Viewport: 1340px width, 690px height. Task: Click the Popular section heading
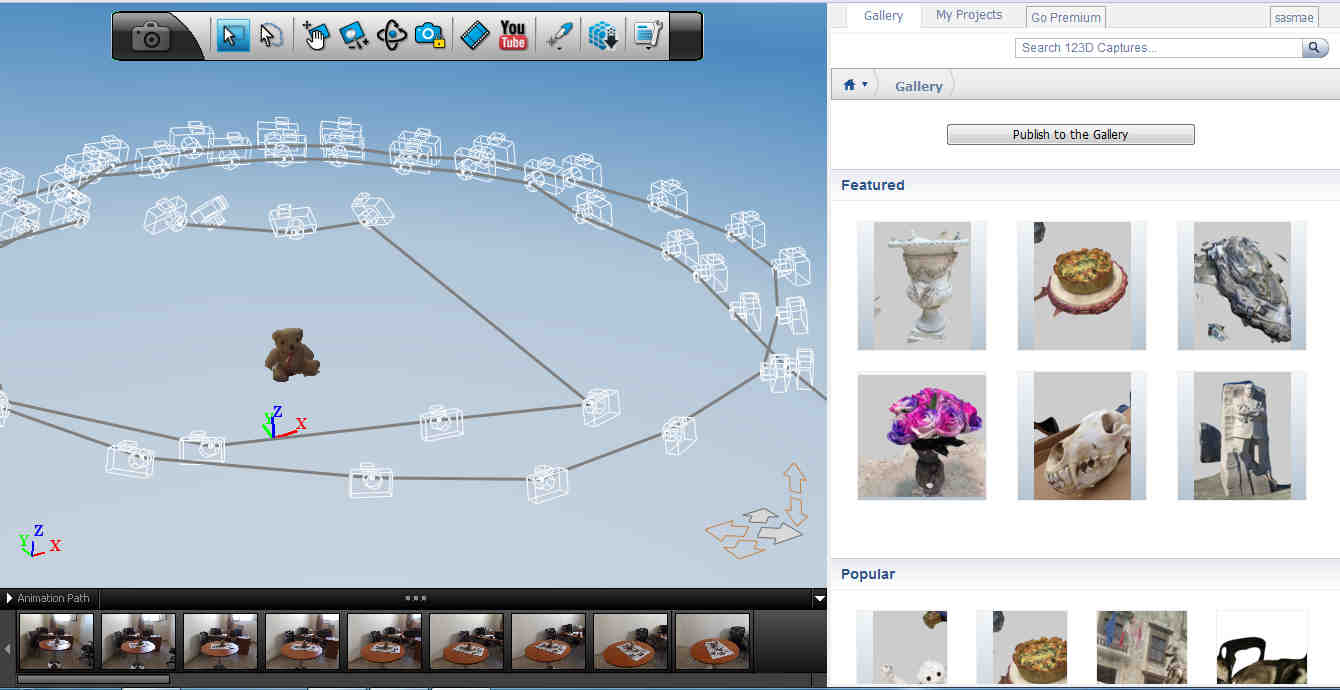(868, 574)
